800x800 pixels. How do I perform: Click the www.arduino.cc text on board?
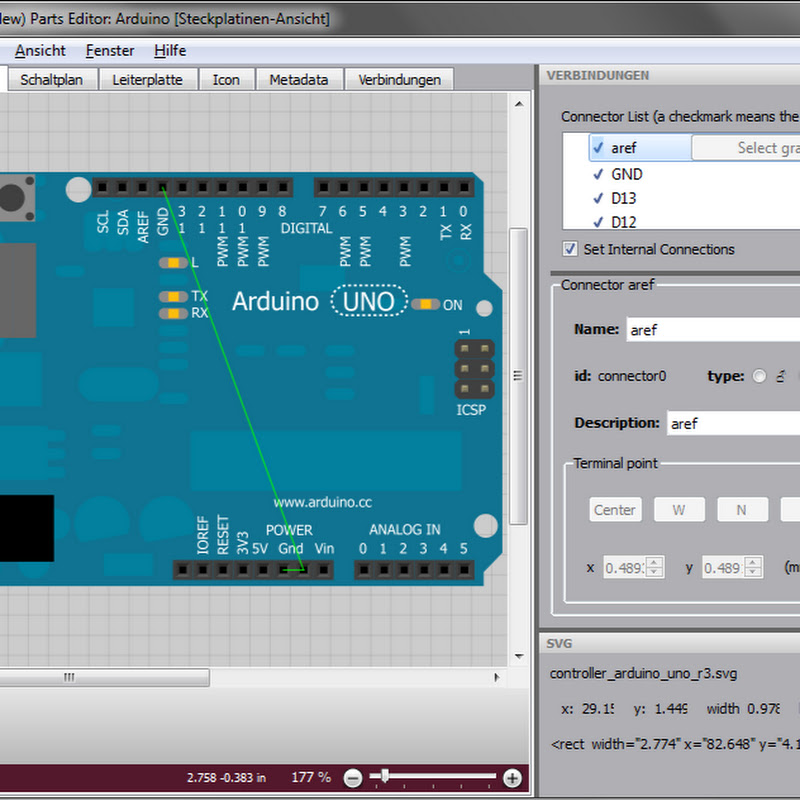322,503
